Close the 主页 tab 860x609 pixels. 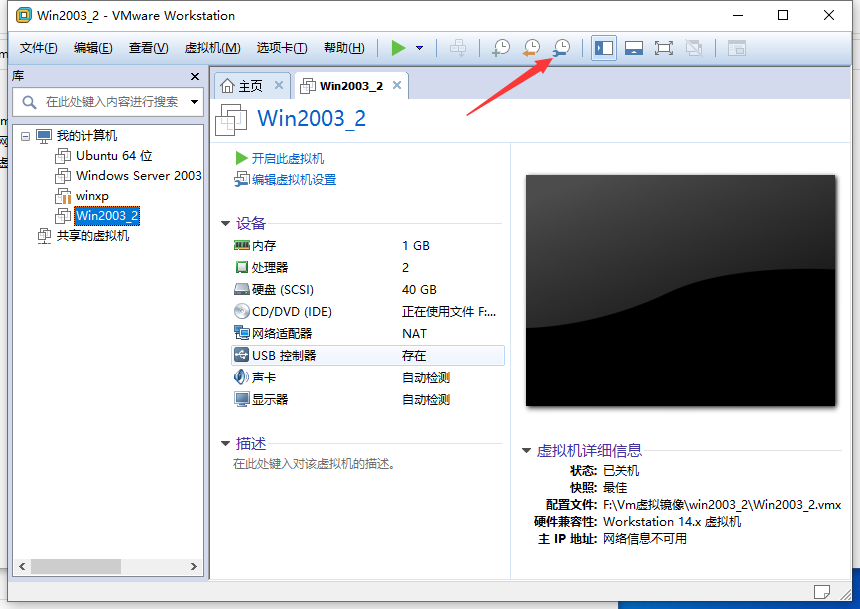click(279, 85)
